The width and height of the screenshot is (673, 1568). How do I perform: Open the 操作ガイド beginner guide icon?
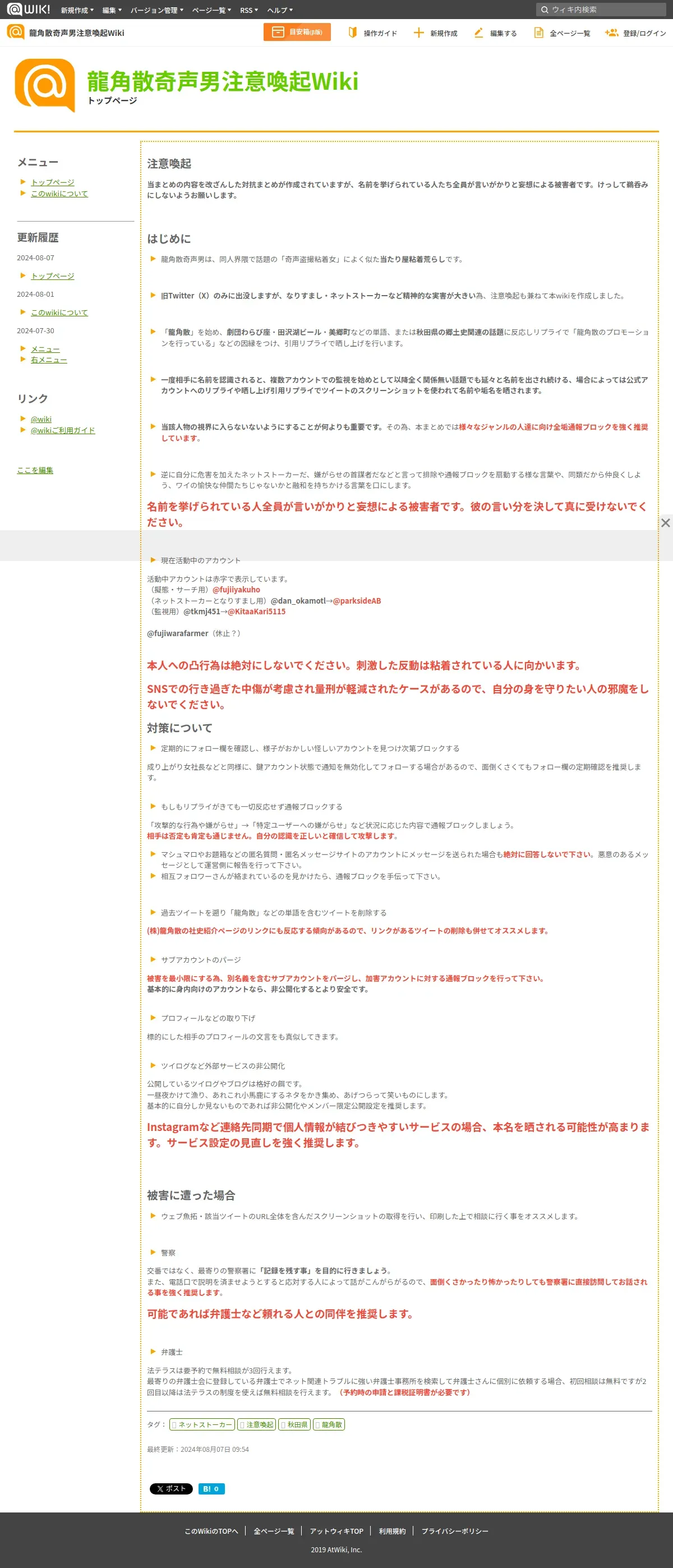point(352,33)
